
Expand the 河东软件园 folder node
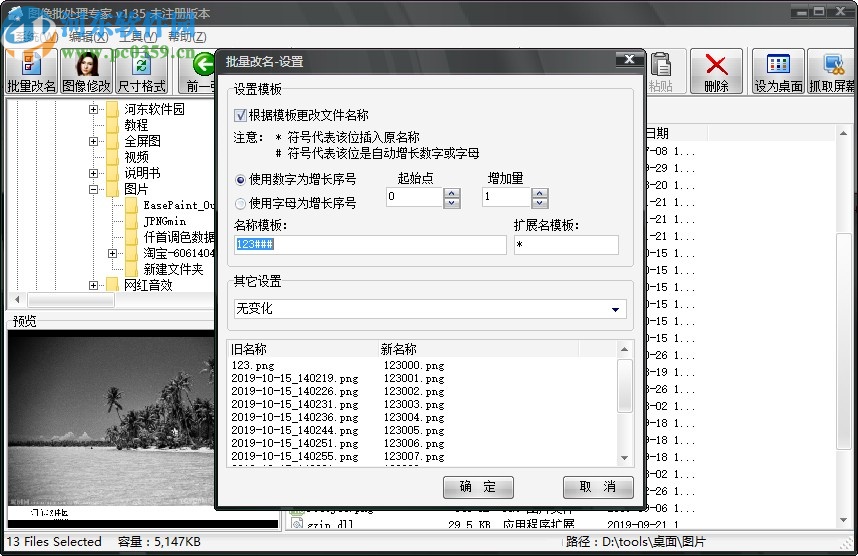coord(94,109)
